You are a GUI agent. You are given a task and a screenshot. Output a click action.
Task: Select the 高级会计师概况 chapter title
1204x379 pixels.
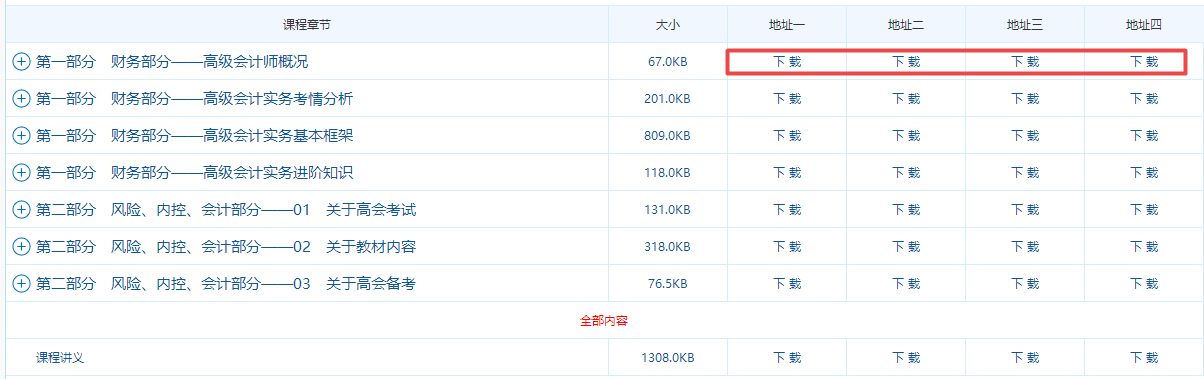click(172, 62)
